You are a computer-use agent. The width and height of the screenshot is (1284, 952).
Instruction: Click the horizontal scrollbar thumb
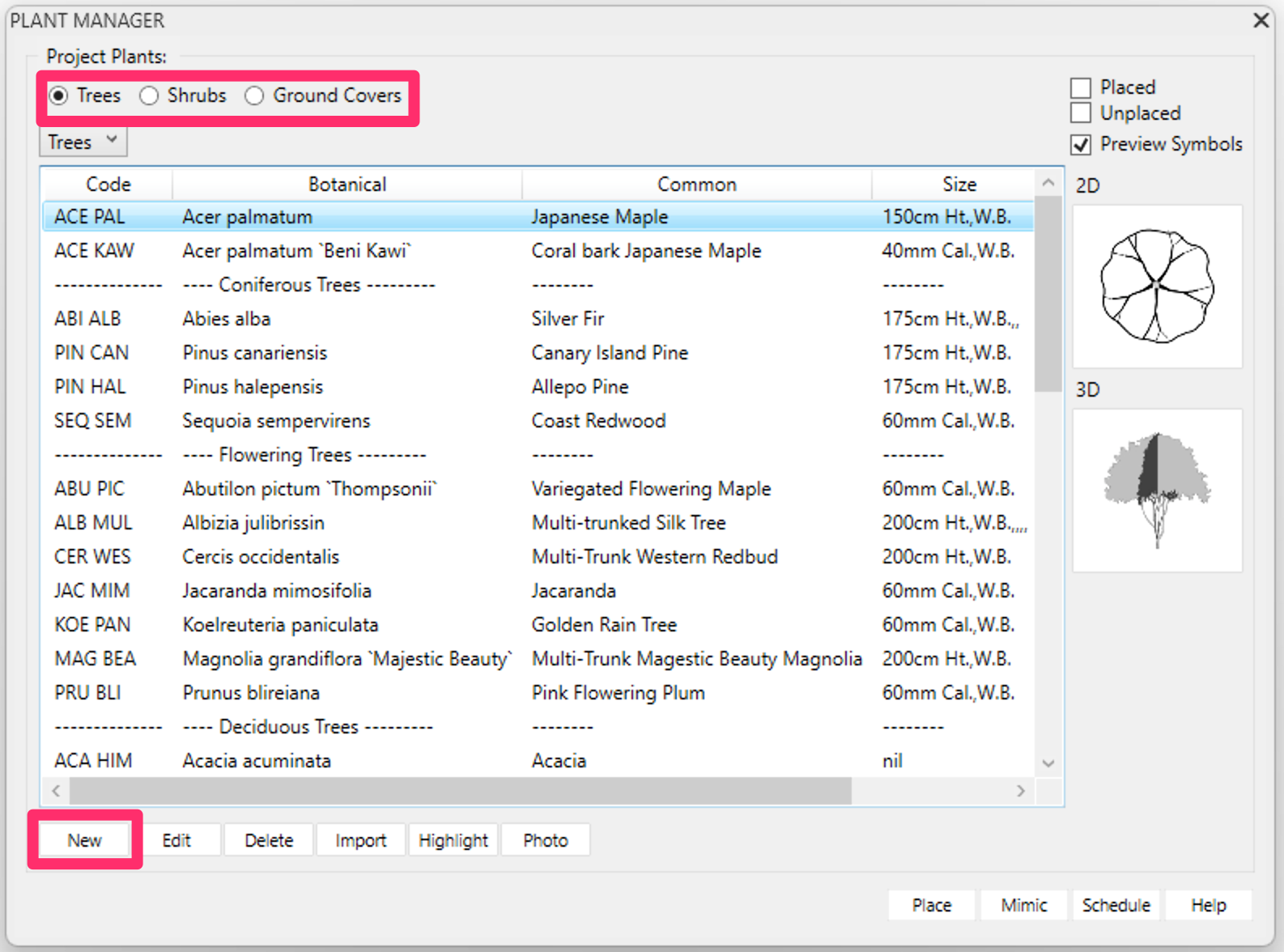(461, 791)
